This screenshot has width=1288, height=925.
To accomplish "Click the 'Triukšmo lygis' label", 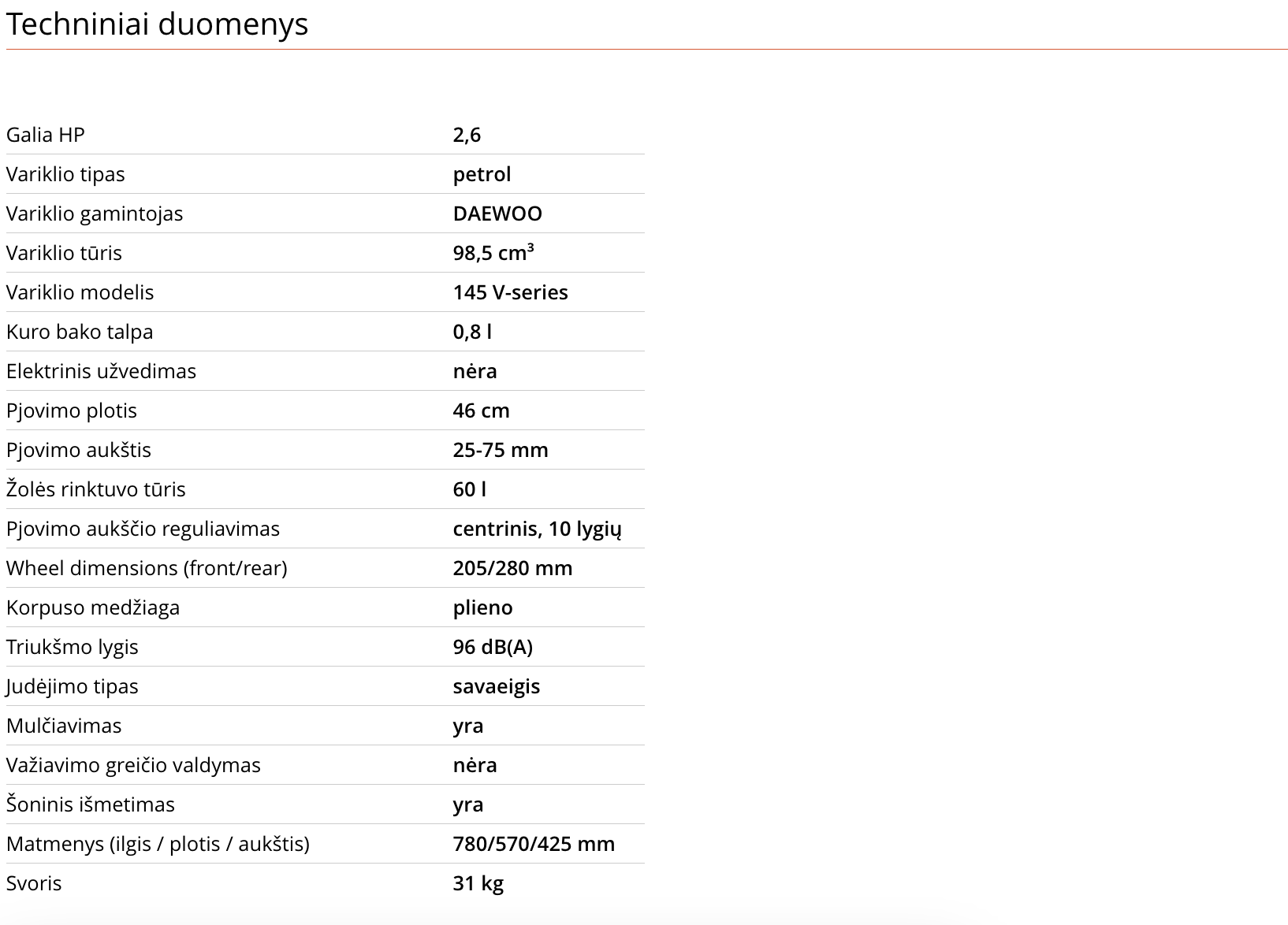I will click(x=73, y=647).
